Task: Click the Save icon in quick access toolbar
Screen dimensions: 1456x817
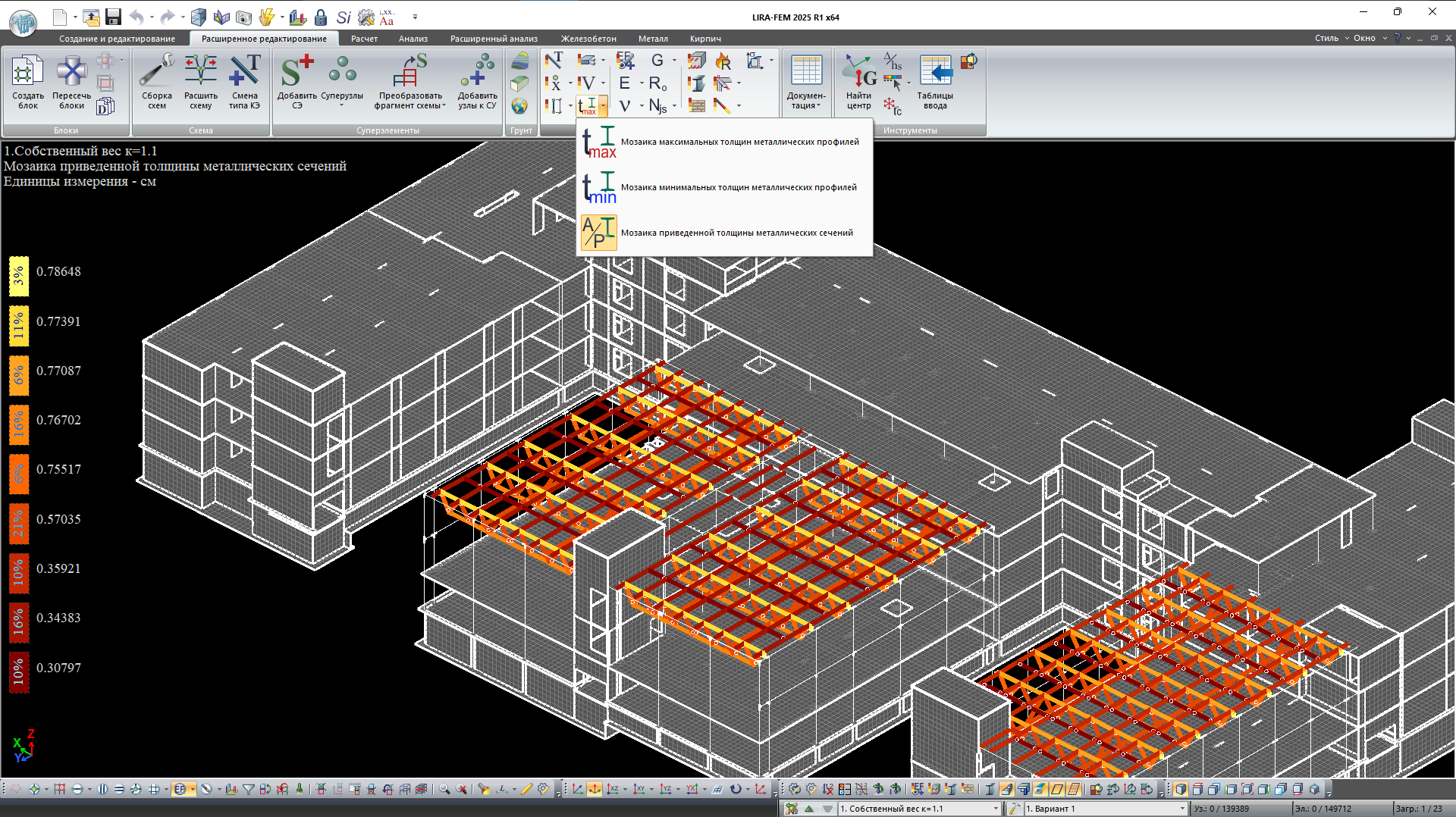Action: pos(114,17)
